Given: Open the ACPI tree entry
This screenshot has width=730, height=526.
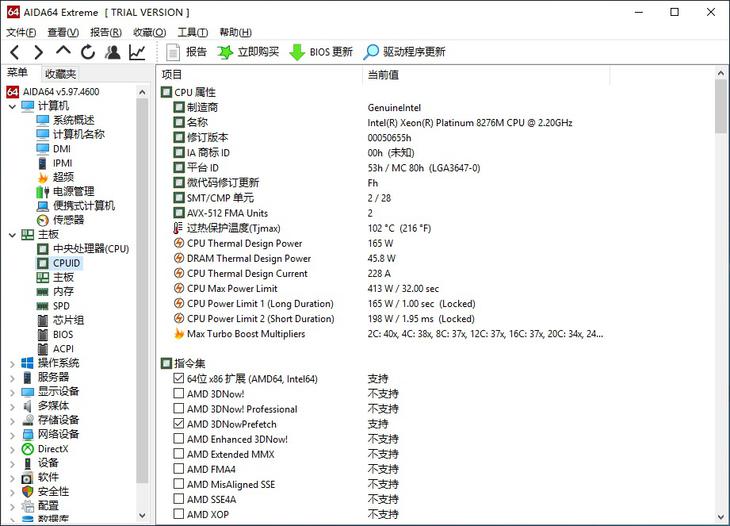Looking at the screenshot, I should [x=63, y=349].
